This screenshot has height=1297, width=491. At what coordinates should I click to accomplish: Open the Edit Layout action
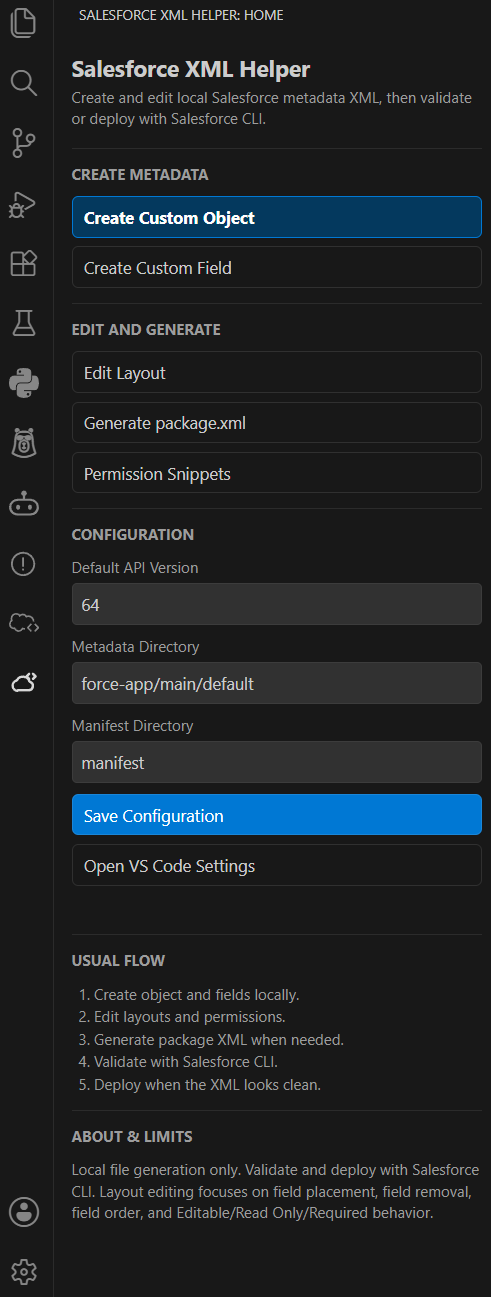pyautogui.click(x=277, y=372)
